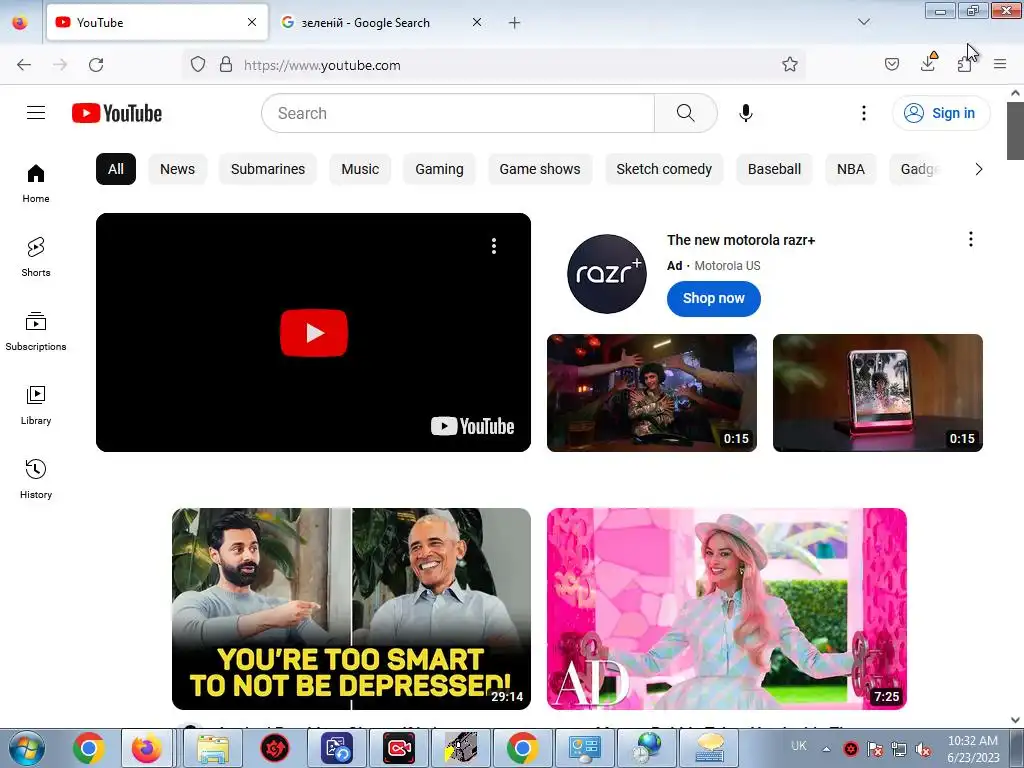Screen dimensions: 1024x768
Task: Open History from sidebar
Action: pyautogui.click(x=36, y=479)
